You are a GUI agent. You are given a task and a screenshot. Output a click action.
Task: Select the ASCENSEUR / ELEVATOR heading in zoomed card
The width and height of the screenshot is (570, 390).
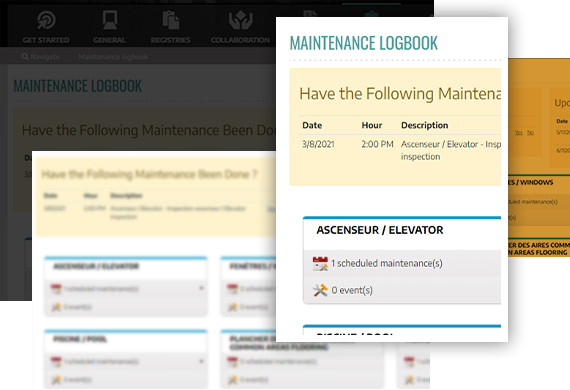(x=380, y=230)
